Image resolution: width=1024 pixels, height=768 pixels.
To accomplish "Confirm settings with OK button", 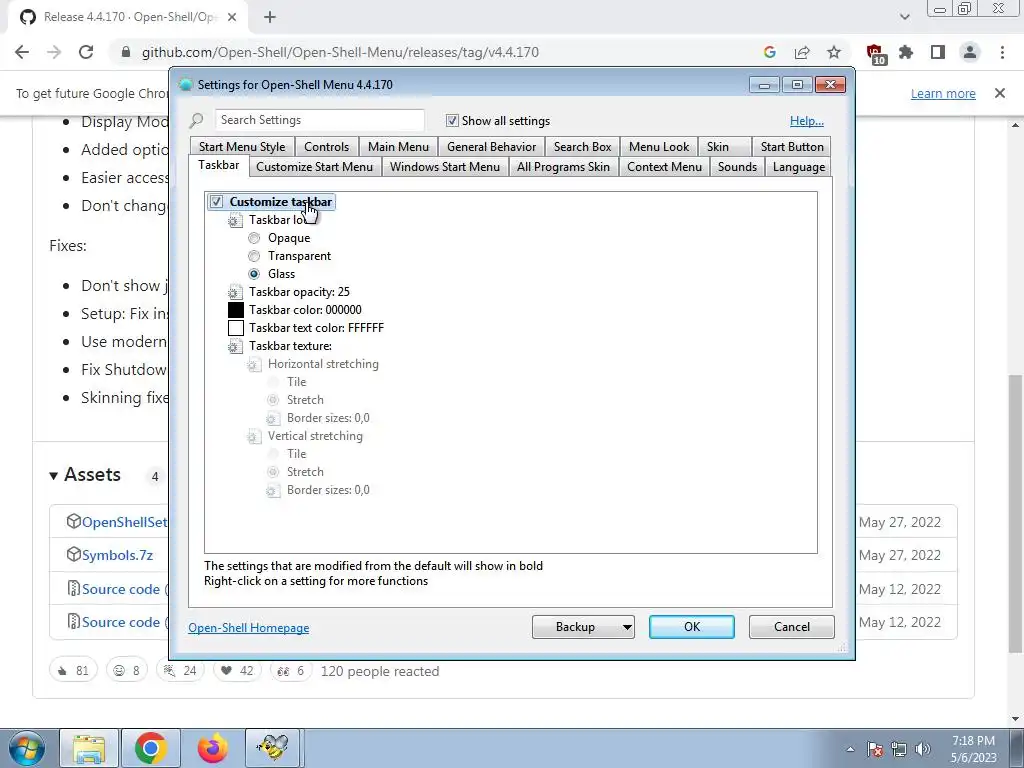I will (692, 627).
